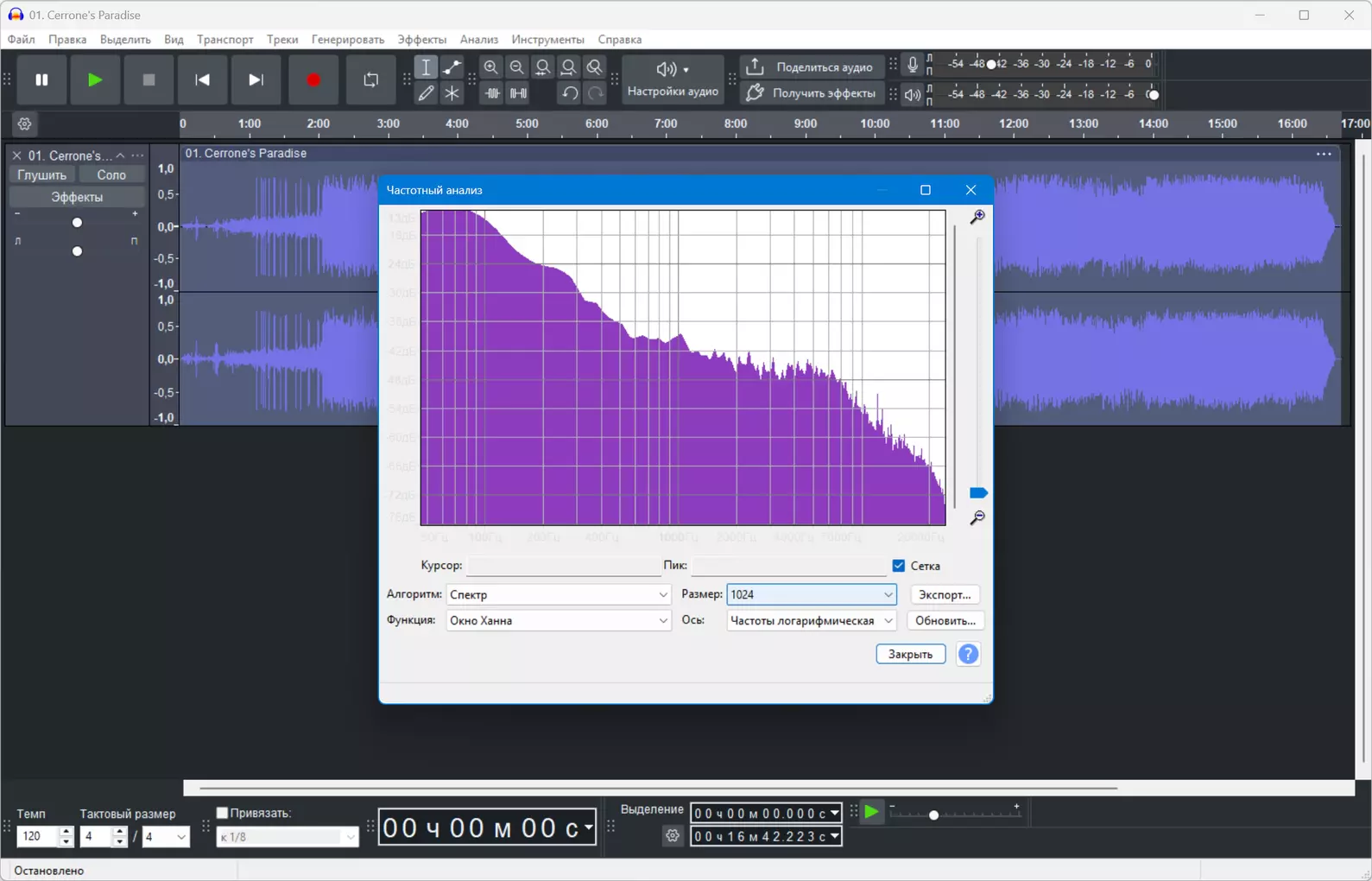Viewport: 1372px width, 881px height.
Task: Open track Эффекты panel button
Action: point(77,197)
